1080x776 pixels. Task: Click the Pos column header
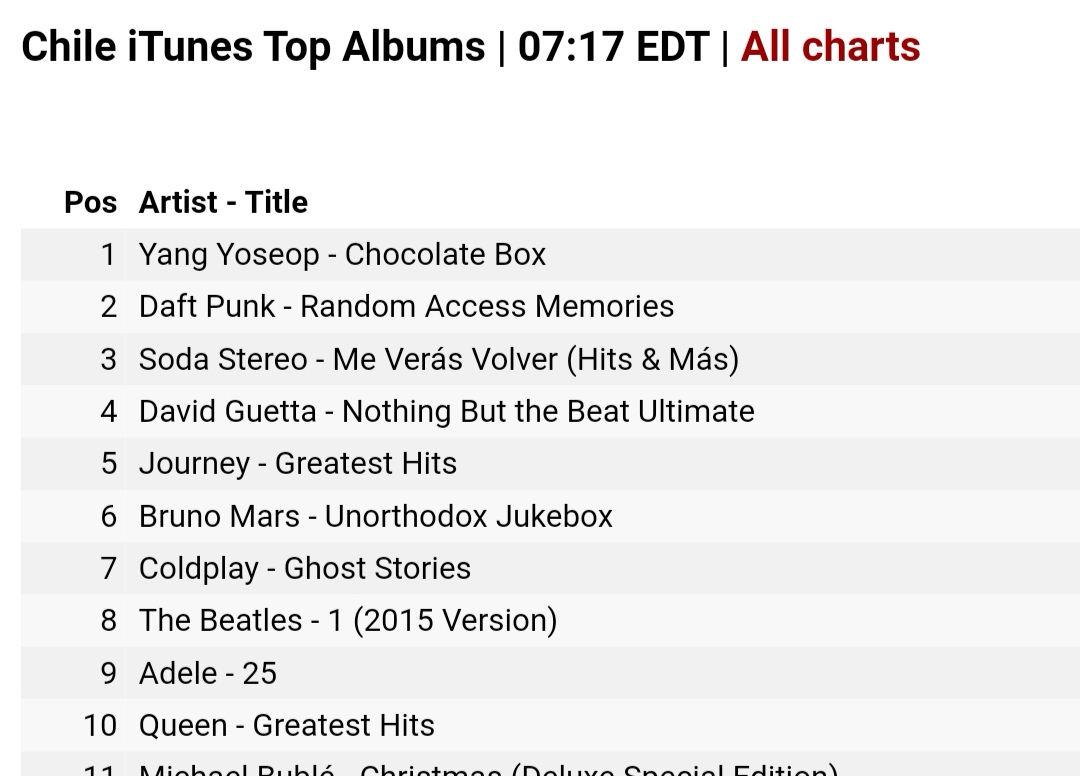(90, 202)
